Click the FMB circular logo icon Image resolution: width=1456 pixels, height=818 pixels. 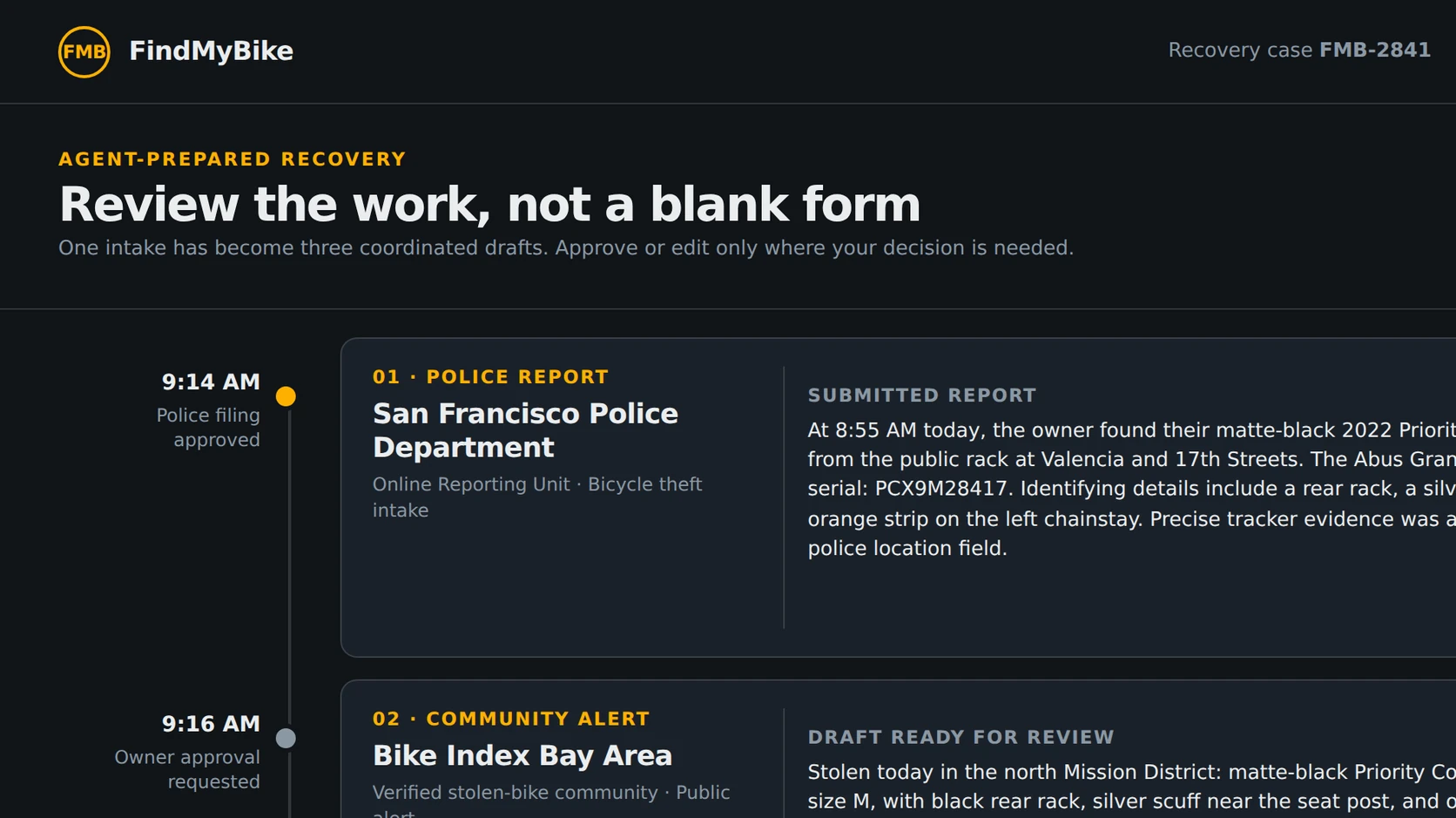tap(84, 51)
